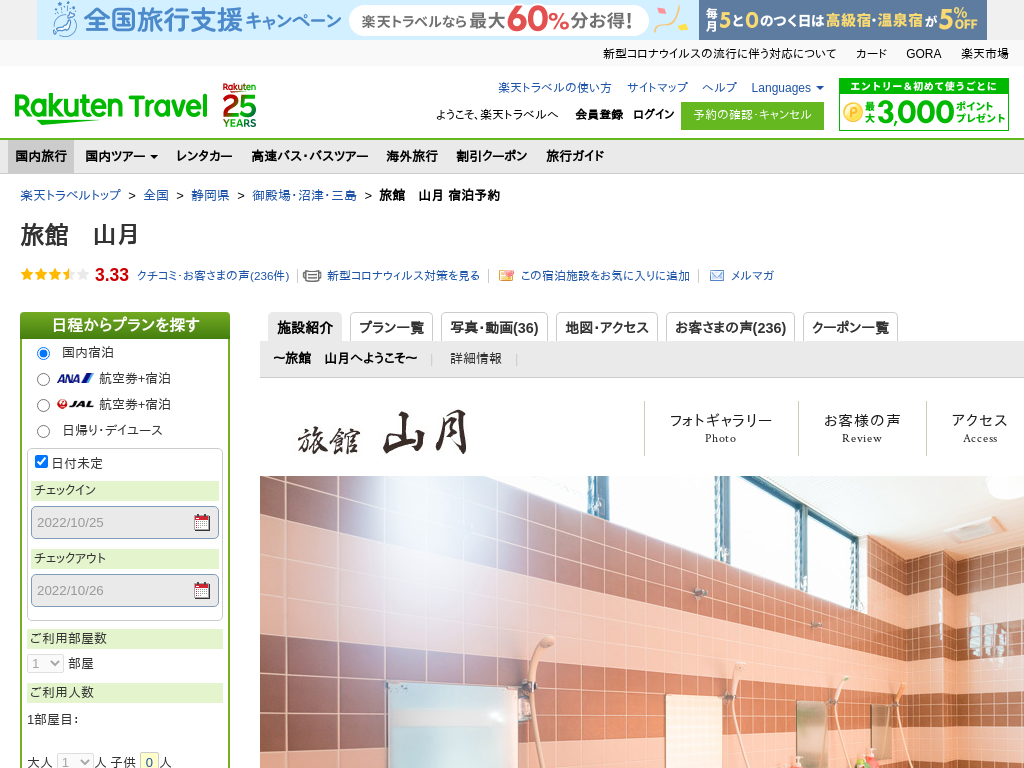Image resolution: width=1024 pixels, height=768 pixels.
Task: Open the Languages dropdown
Action: [787, 88]
